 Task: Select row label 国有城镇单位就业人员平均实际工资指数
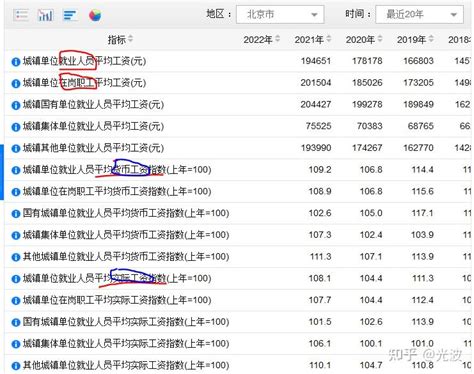click(126, 322)
